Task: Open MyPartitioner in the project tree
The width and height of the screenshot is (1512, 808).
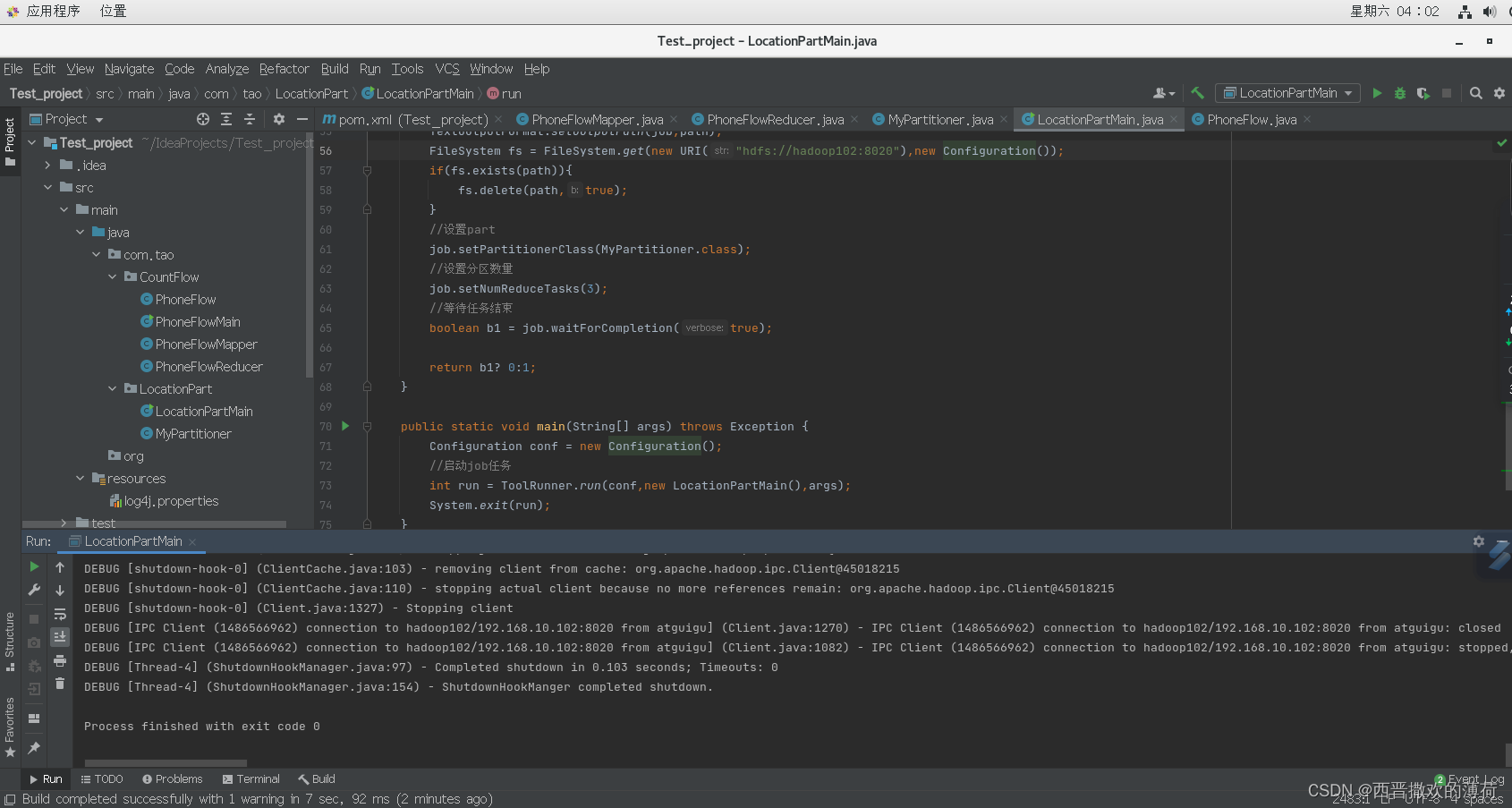Action: tap(193, 433)
